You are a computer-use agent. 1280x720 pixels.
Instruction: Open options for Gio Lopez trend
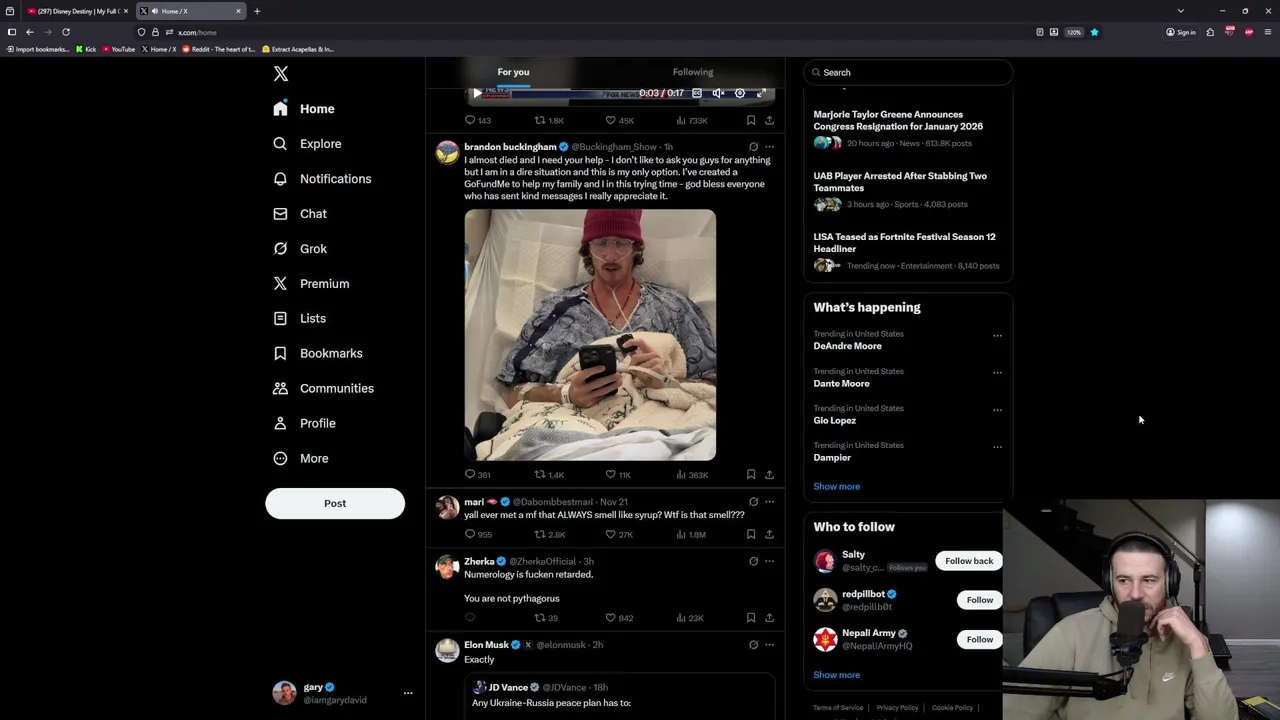click(x=997, y=410)
